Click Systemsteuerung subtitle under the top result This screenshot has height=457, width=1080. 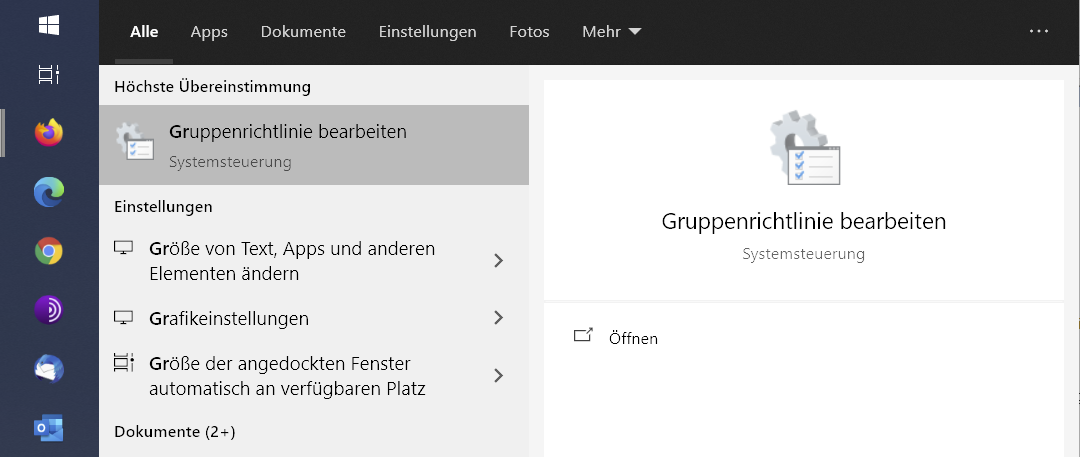[x=230, y=162]
